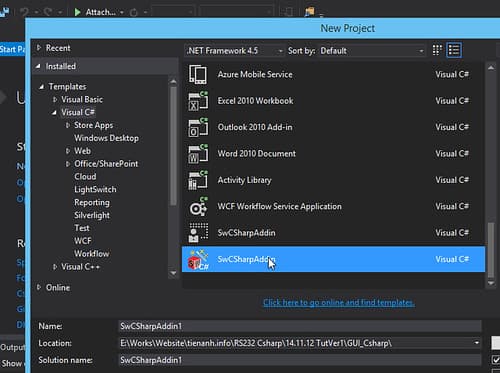This screenshot has height=373, width=500.
Task: Click into the Name field
Action: [x=300, y=326]
